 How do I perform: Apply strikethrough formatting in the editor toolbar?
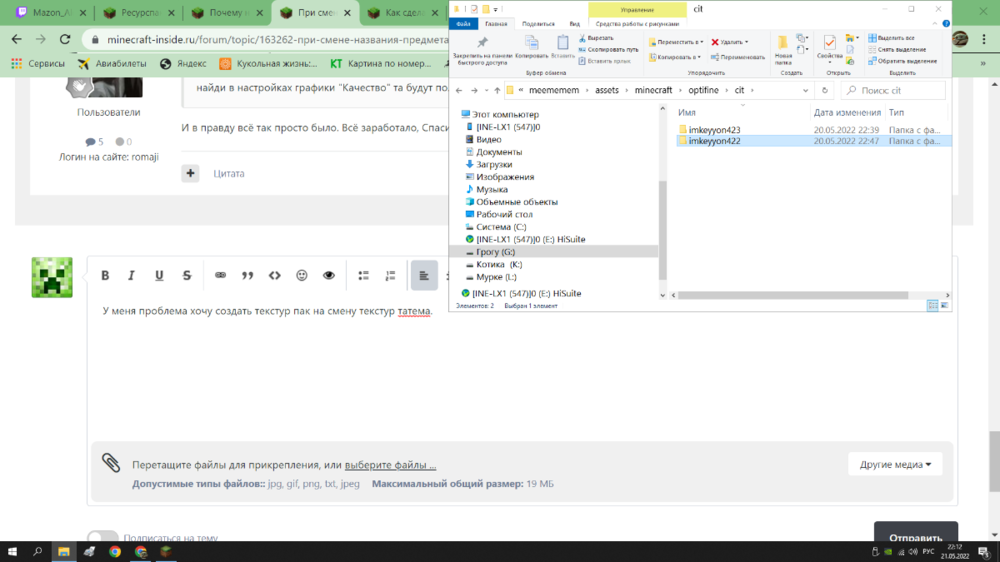click(187, 276)
